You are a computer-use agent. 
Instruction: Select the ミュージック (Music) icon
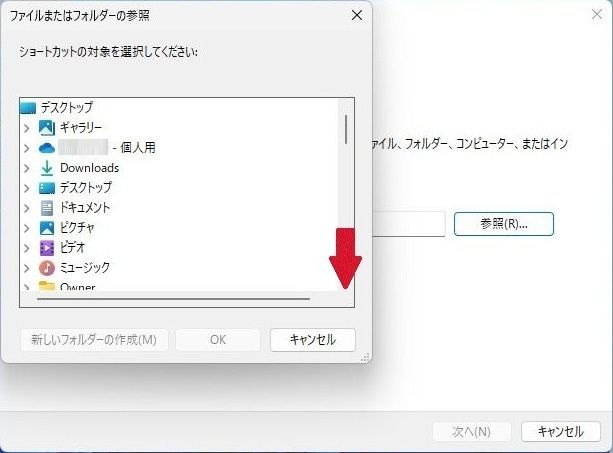point(46,268)
